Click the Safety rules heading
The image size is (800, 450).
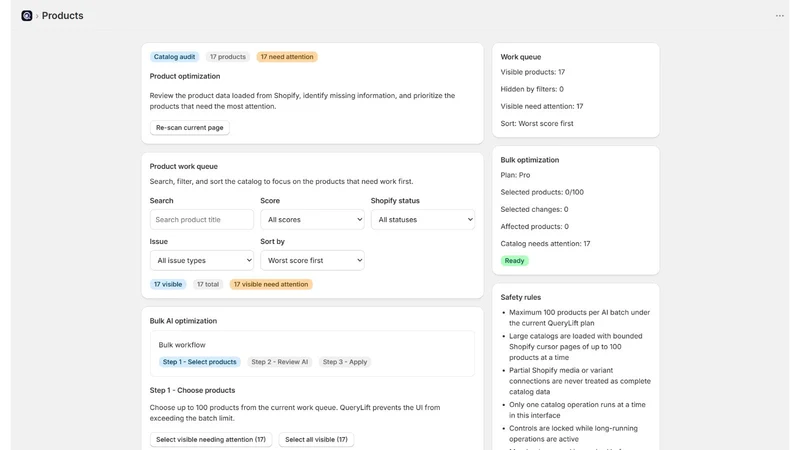(520, 297)
